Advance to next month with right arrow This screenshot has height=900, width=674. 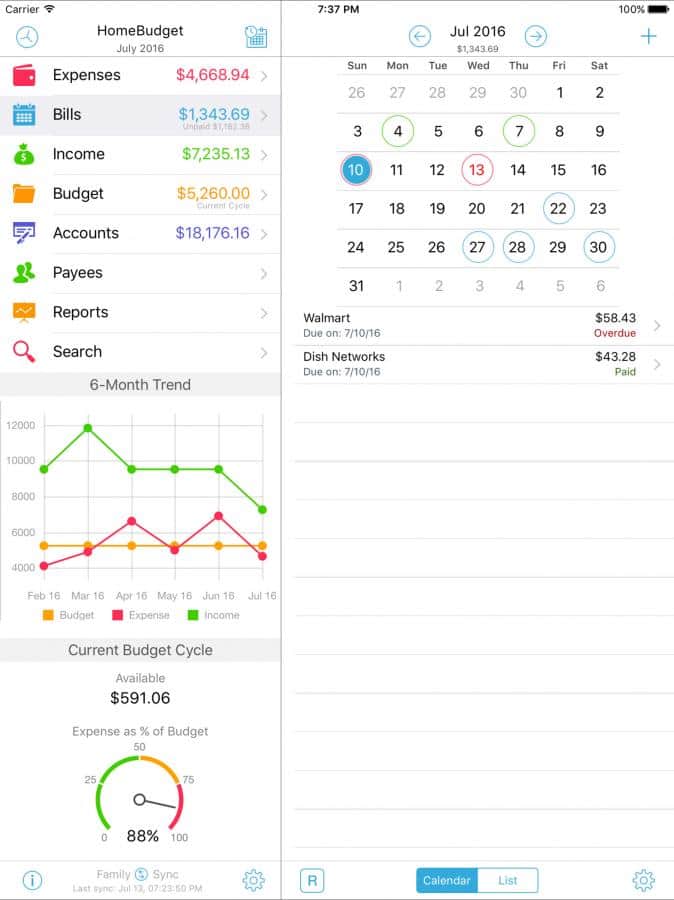tap(536, 37)
